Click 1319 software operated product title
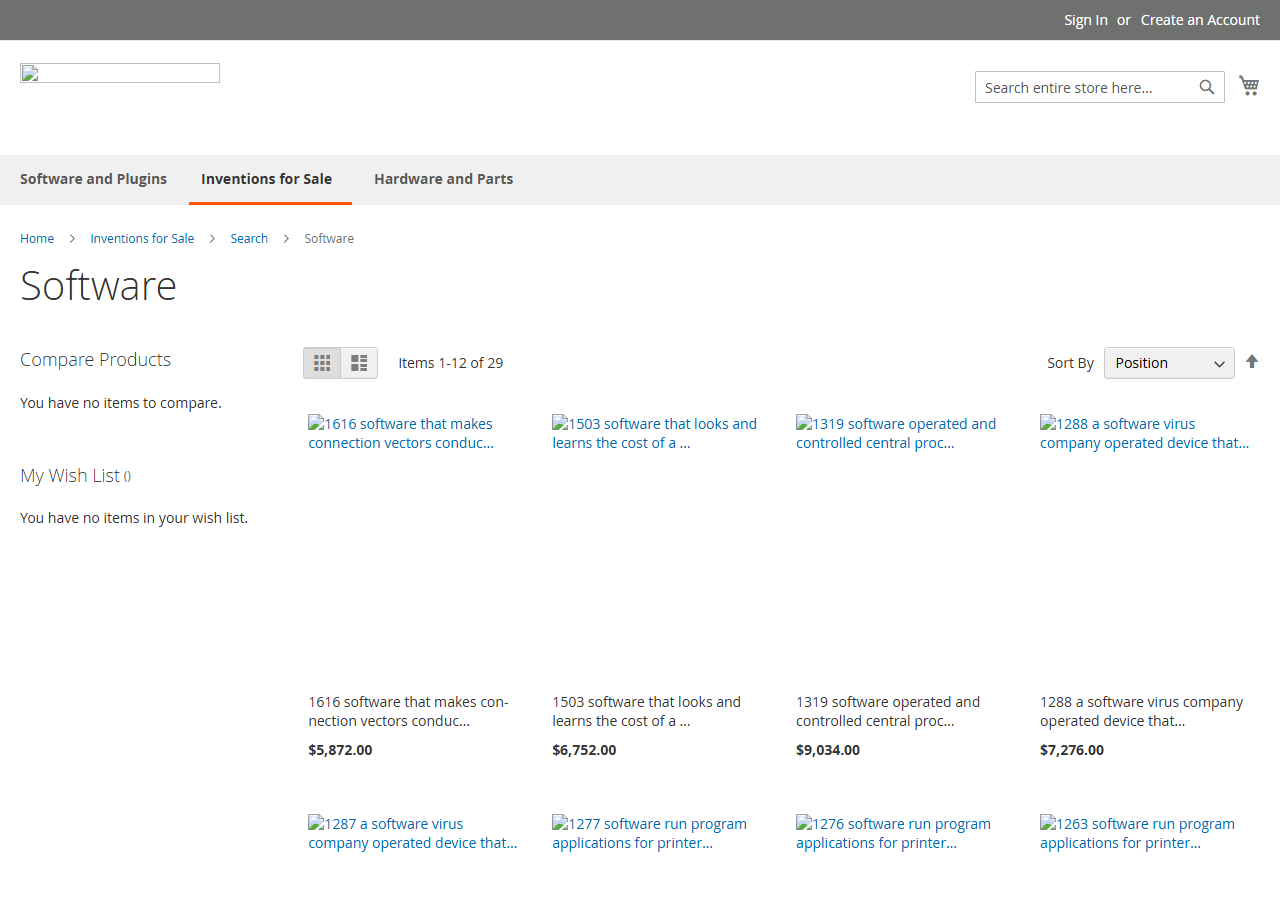The width and height of the screenshot is (1280, 900). click(x=888, y=711)
